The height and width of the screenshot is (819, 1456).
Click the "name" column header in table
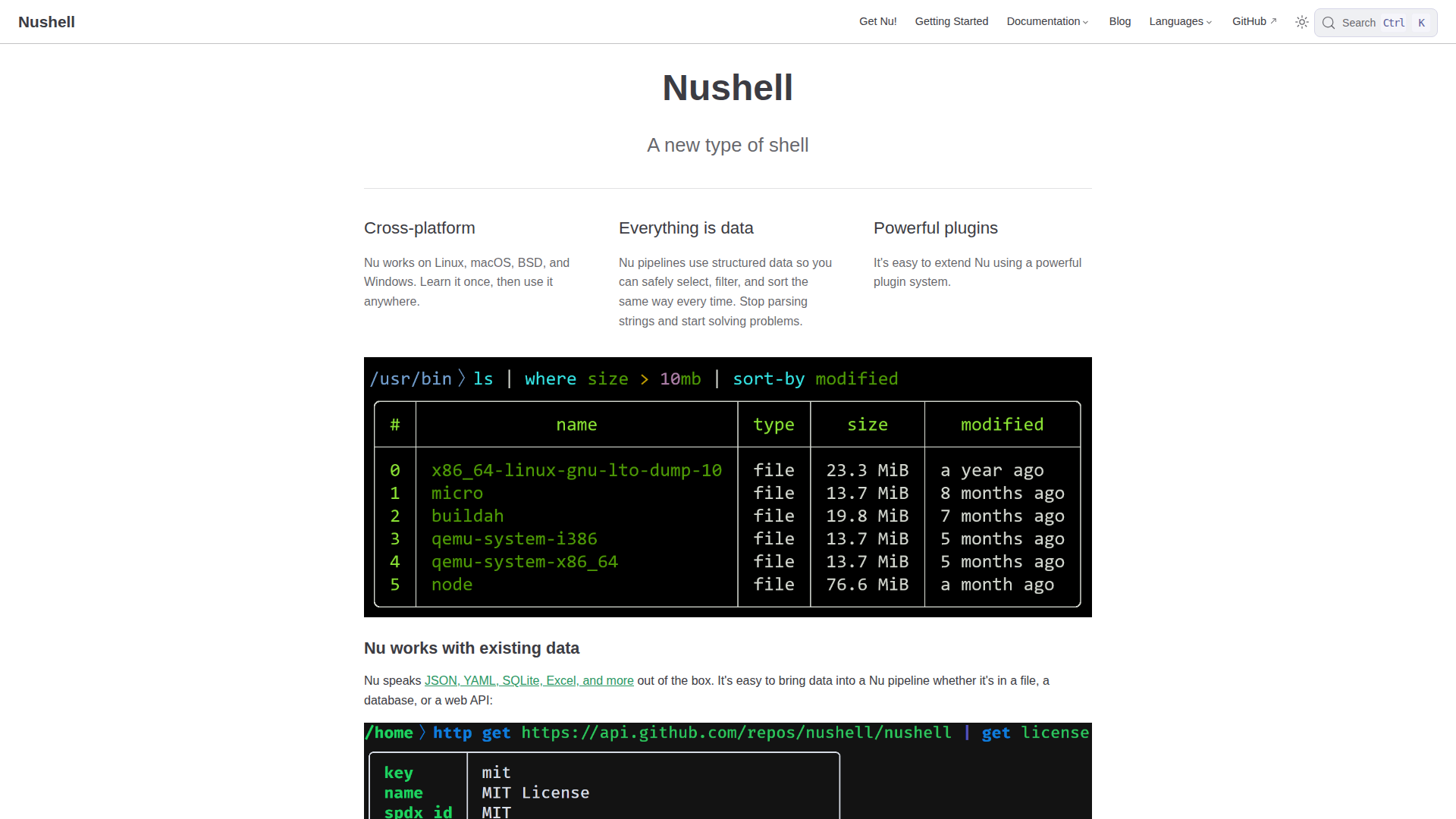(x=576, y=425)
